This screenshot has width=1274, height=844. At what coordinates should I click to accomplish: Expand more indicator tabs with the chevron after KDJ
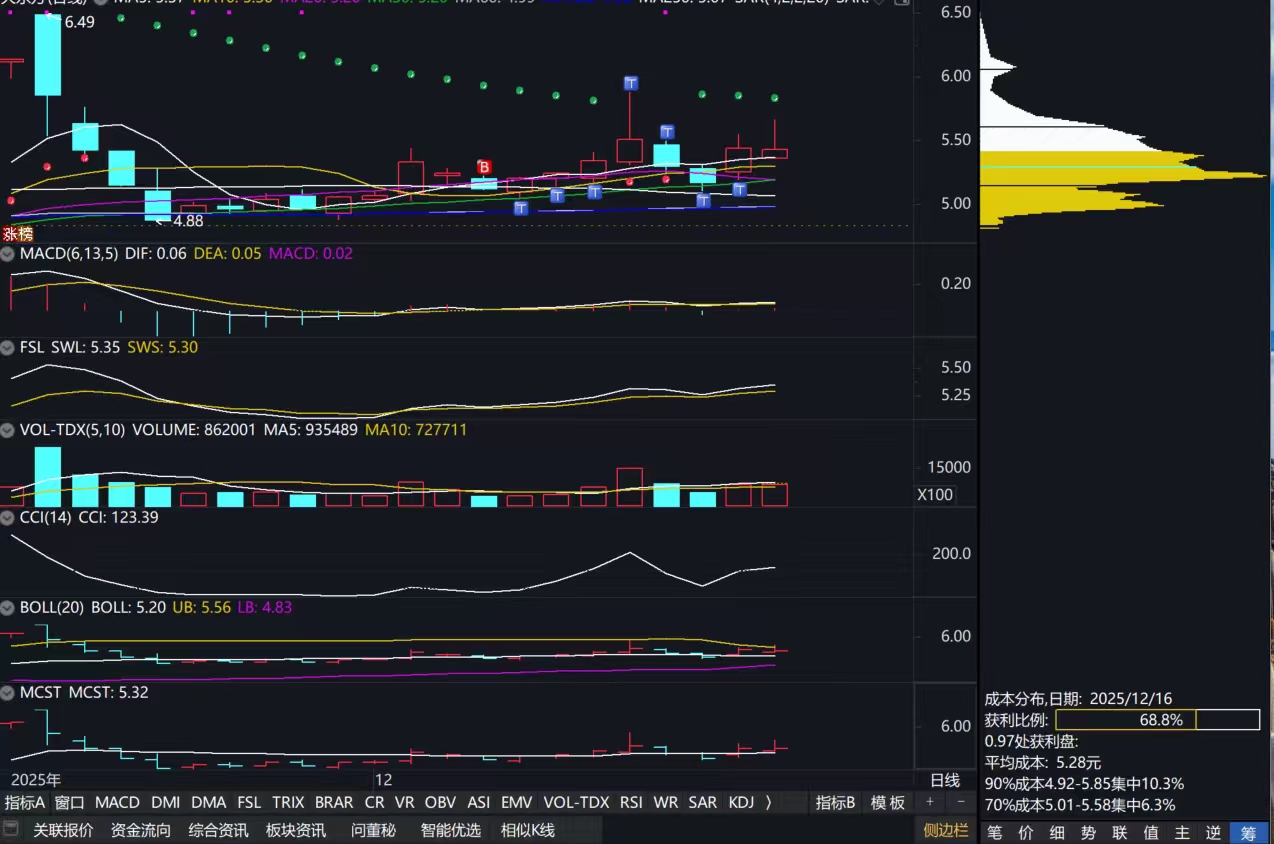coord(768,802)
